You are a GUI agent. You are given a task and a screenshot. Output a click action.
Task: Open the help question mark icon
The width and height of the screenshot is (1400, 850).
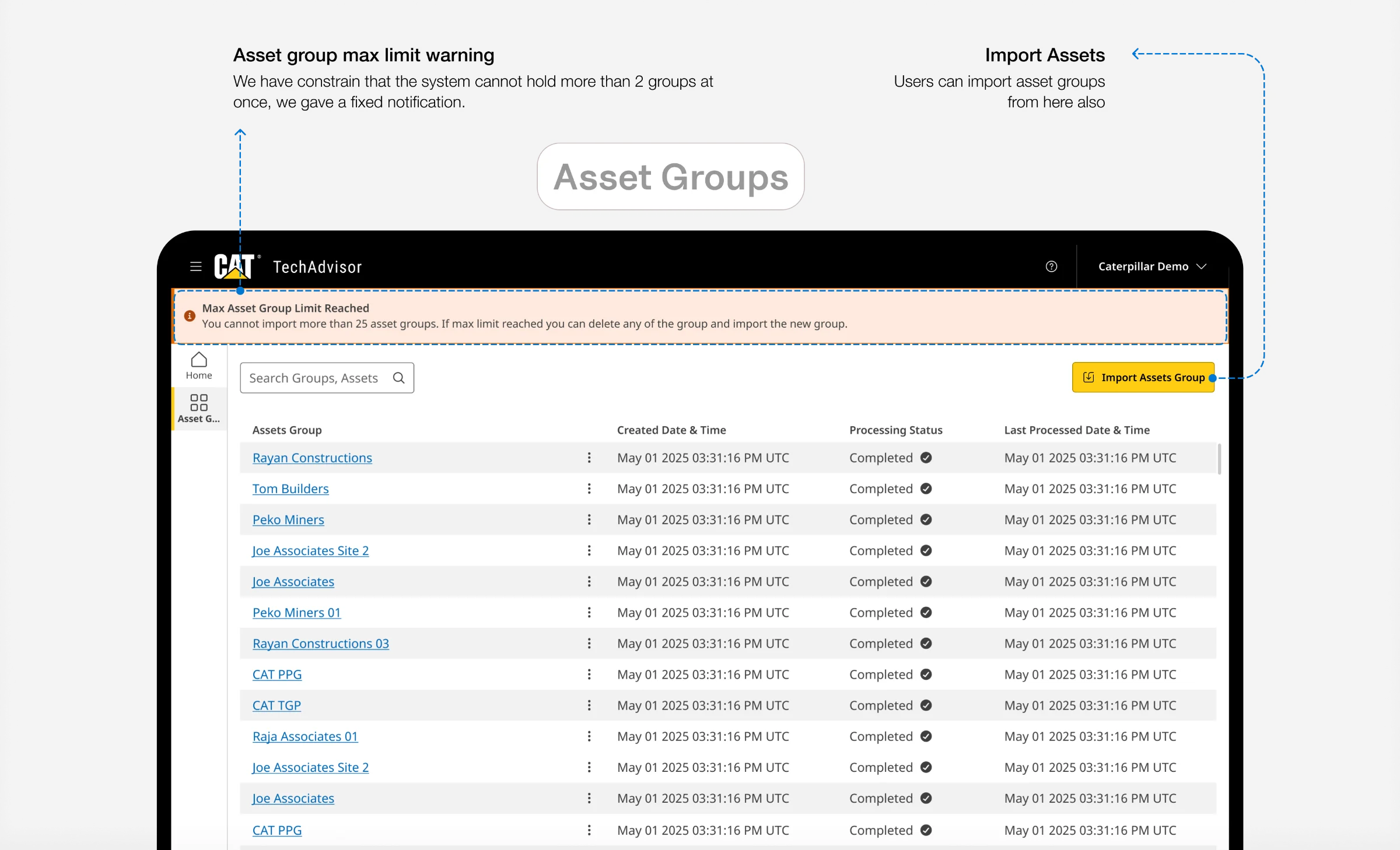tap(1051, 266)
